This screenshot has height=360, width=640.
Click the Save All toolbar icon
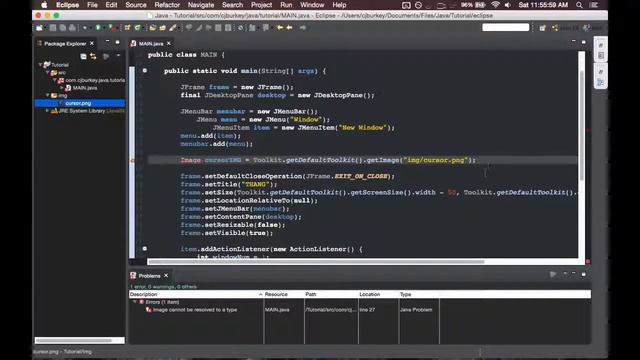(63, 28)
